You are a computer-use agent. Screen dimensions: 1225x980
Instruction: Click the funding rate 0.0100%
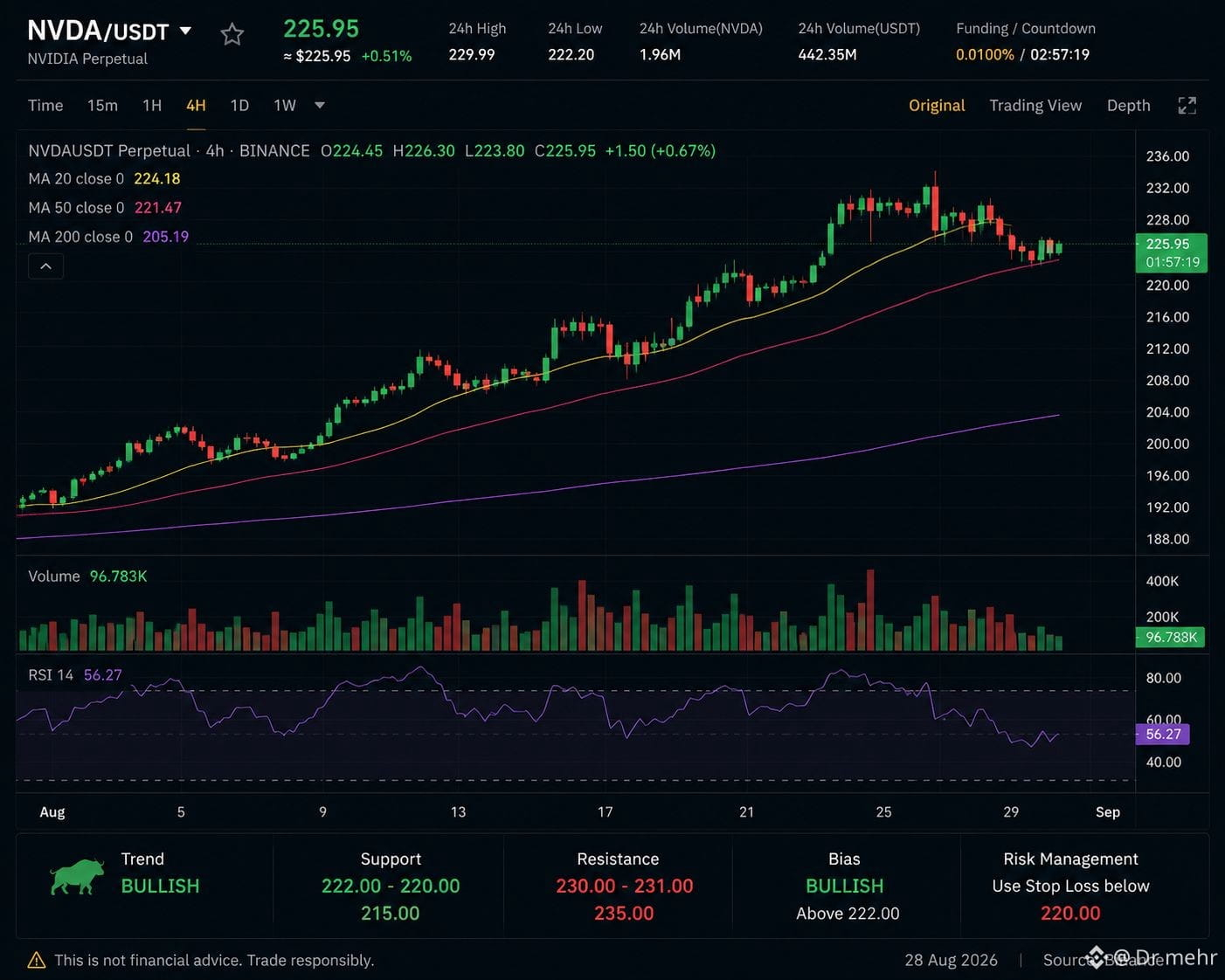(985, 55)
